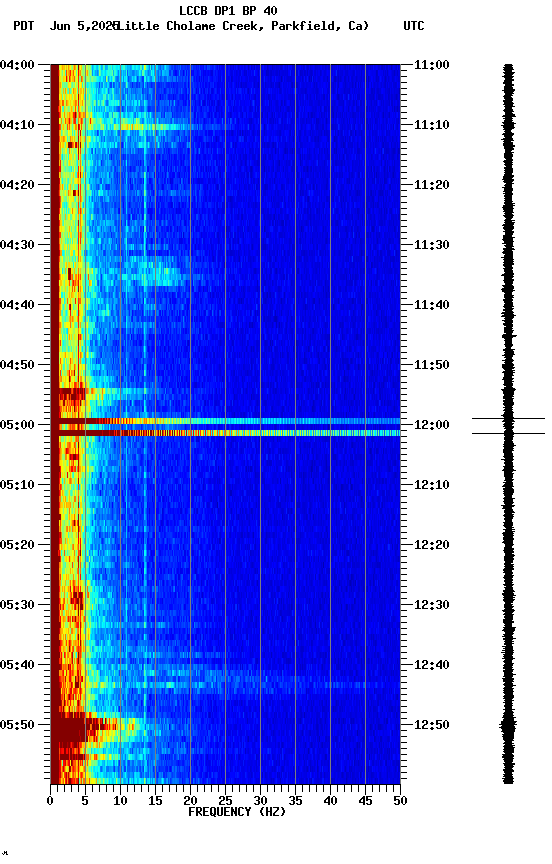
Task: Click the 11:40 UTC time label
Action: click(x=432, y=305)
